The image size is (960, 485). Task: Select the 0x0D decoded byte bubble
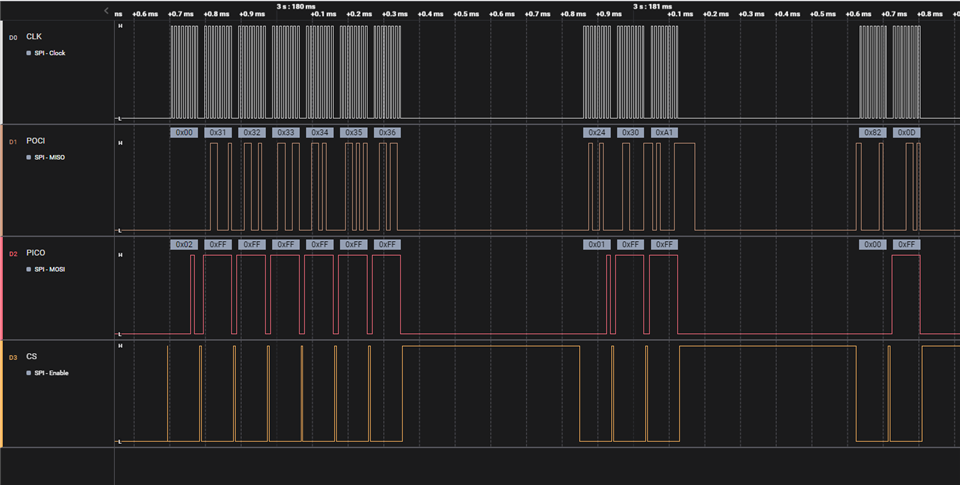907,132
